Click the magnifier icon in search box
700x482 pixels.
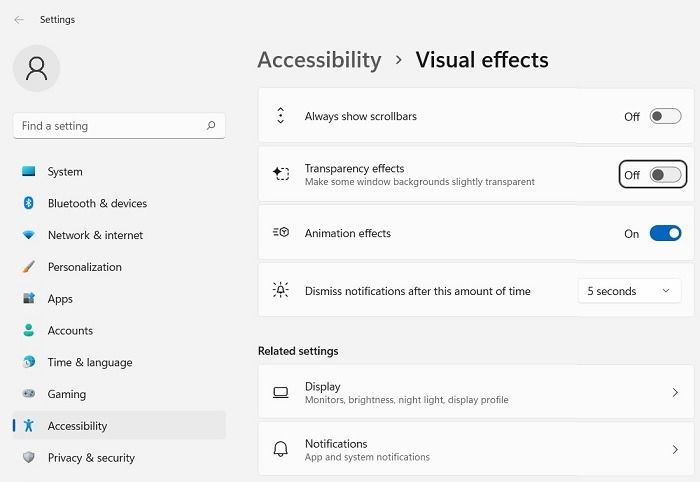(211, 126)
